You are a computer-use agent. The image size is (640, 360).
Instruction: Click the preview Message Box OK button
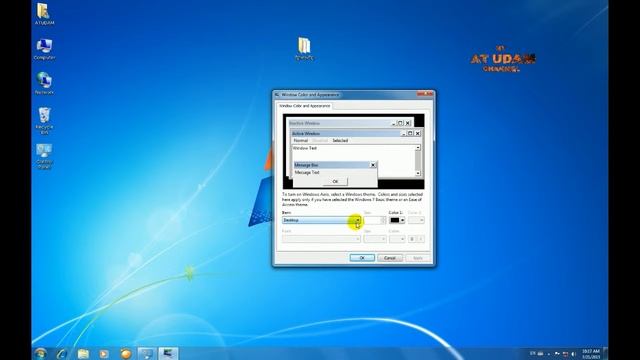[335, 181]
